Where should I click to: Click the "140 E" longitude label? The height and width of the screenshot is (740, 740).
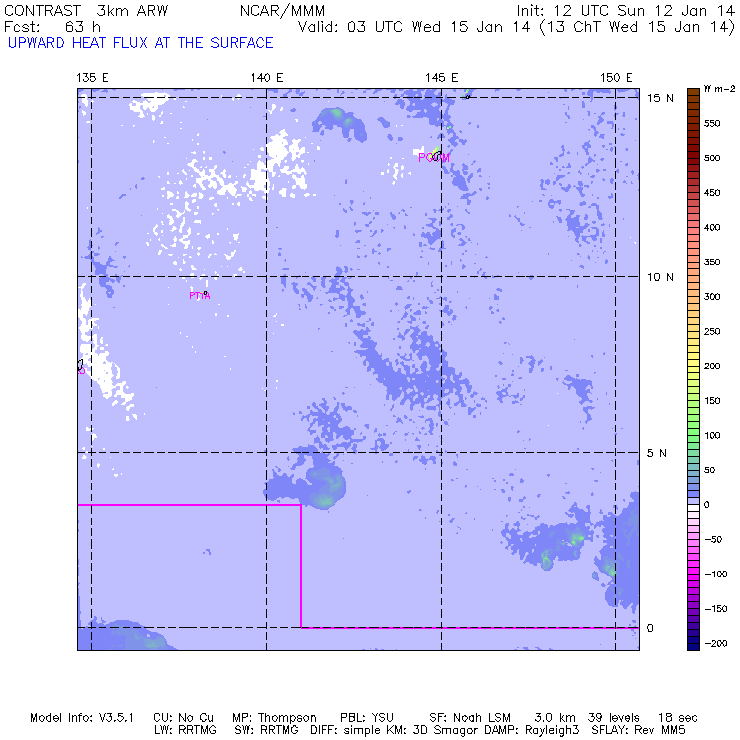point(267,77)
